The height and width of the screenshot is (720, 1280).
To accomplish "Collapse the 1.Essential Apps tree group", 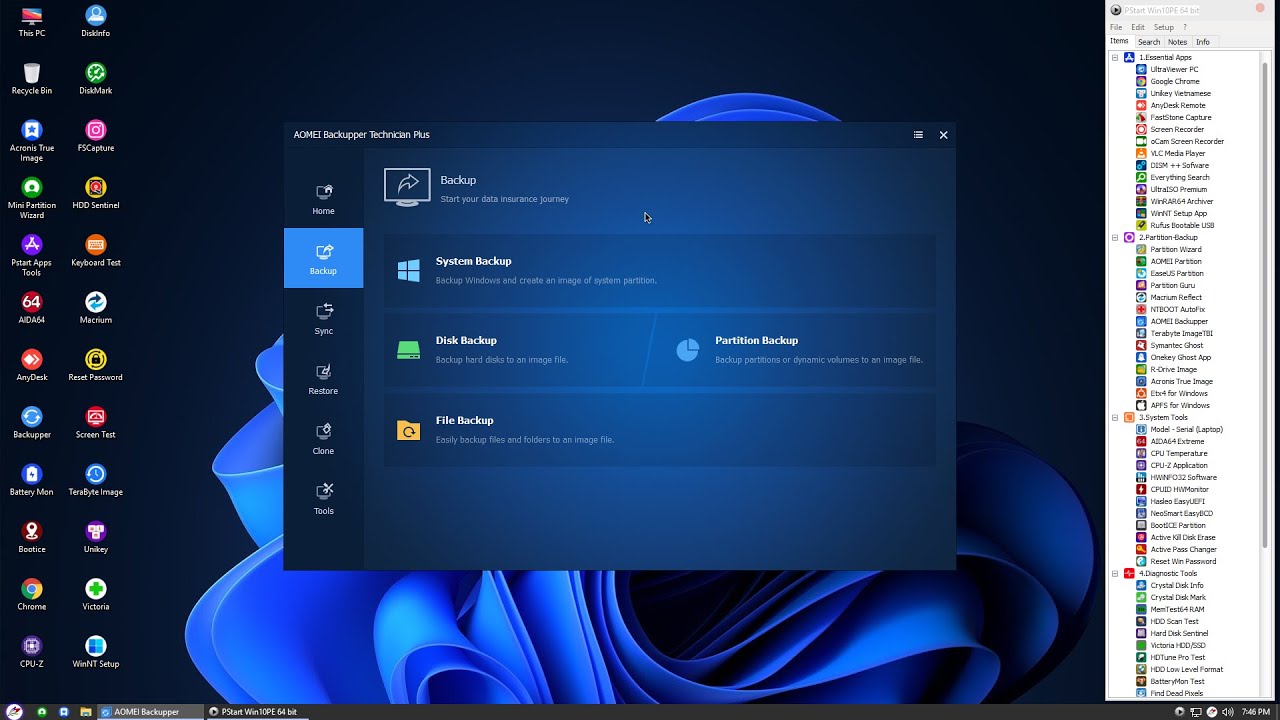I will (1115, 58).
